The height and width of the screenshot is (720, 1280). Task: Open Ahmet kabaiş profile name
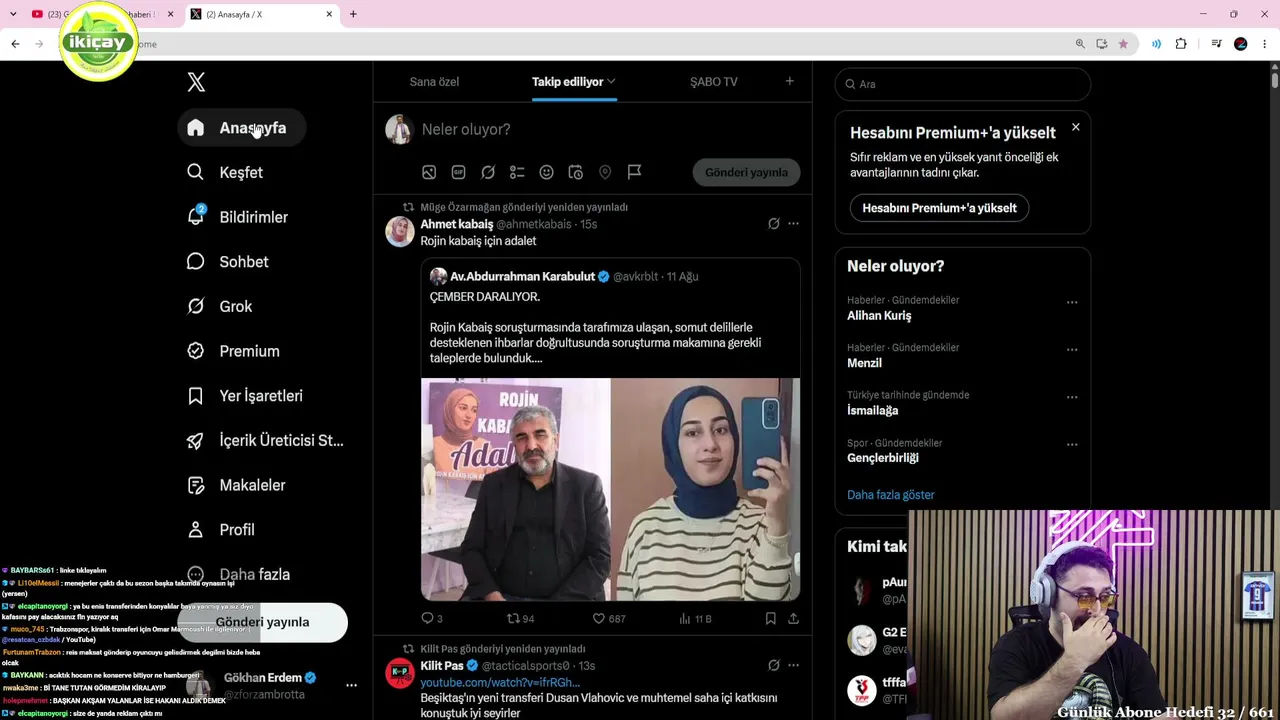coord(457,224)
